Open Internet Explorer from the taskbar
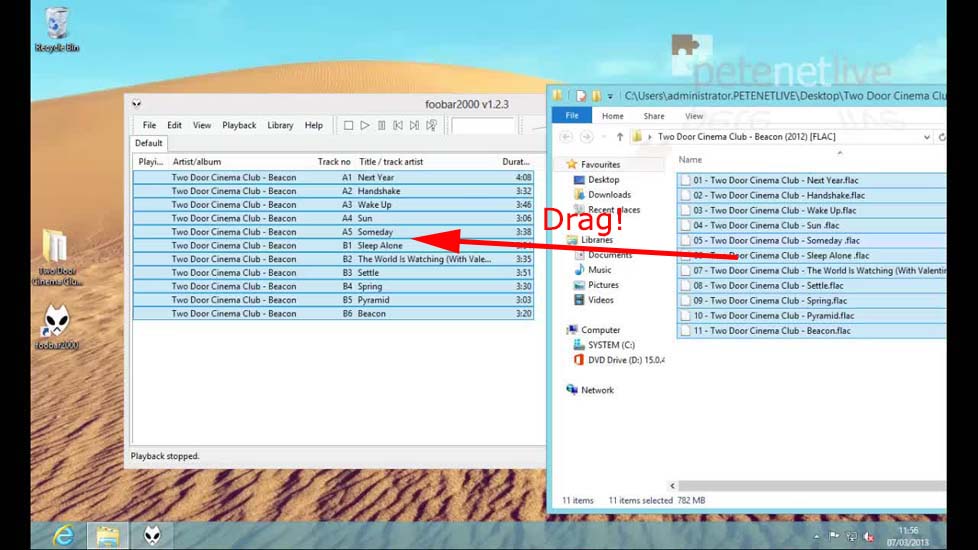The image size is (978, 550). pos(63,535)
